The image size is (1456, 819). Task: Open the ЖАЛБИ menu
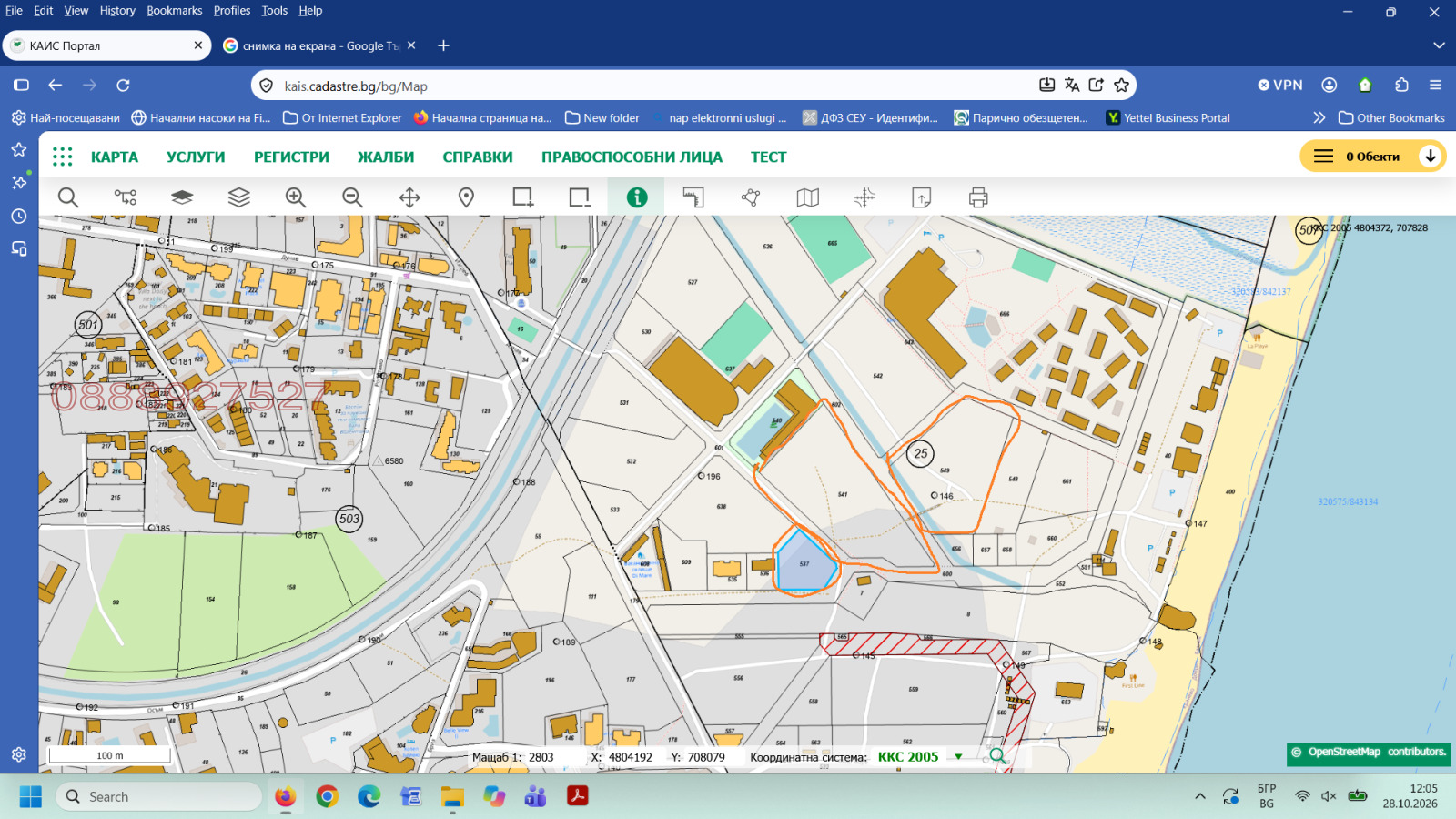click(386, 157)
